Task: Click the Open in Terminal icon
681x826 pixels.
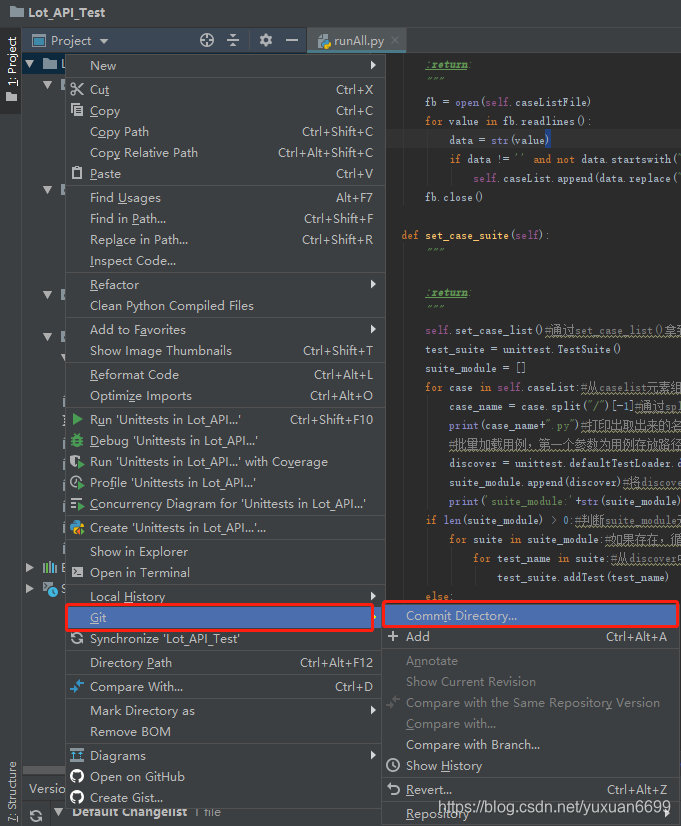Action: point(77,573)
